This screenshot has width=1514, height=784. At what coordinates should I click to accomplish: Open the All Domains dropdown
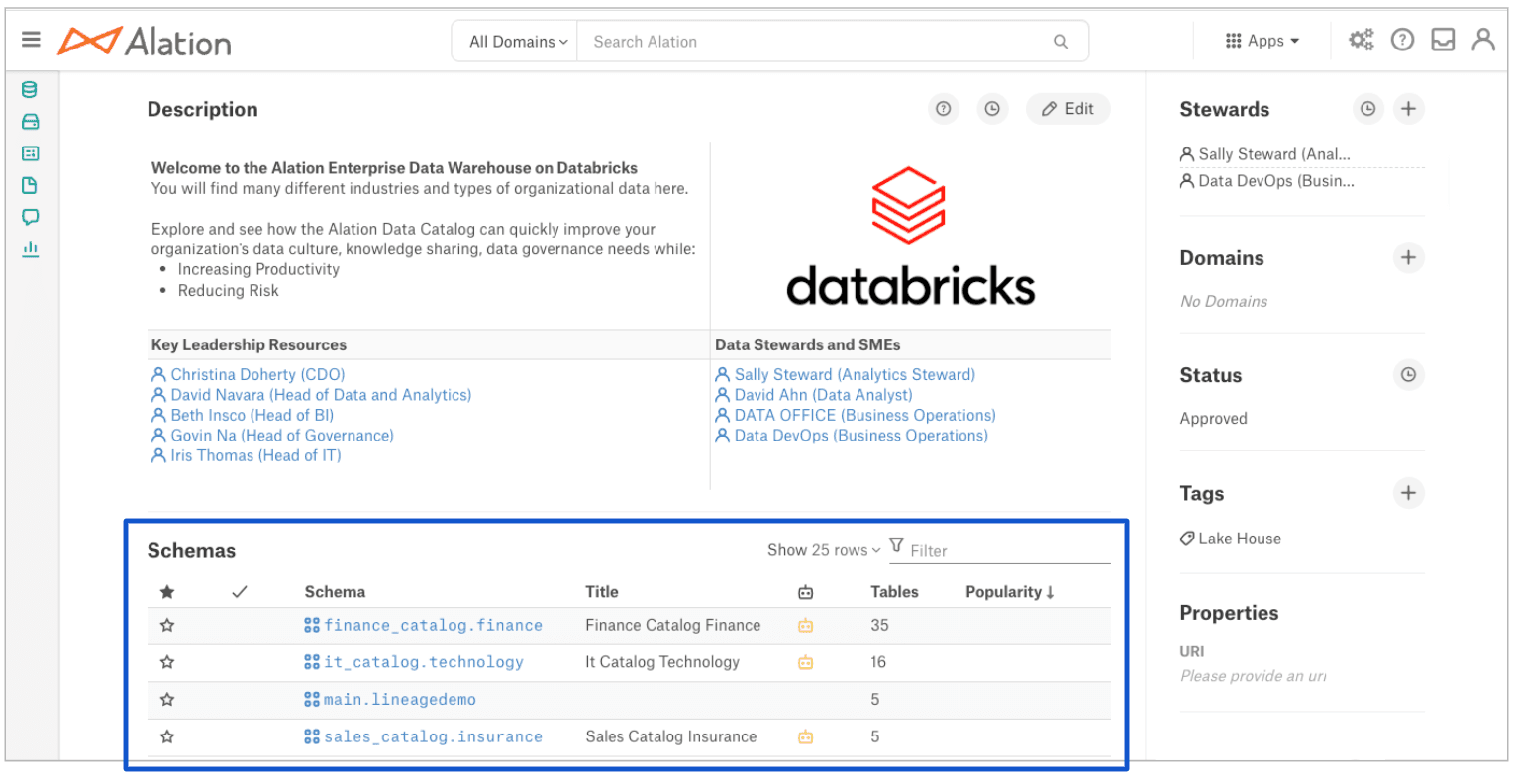coord(514,41)
